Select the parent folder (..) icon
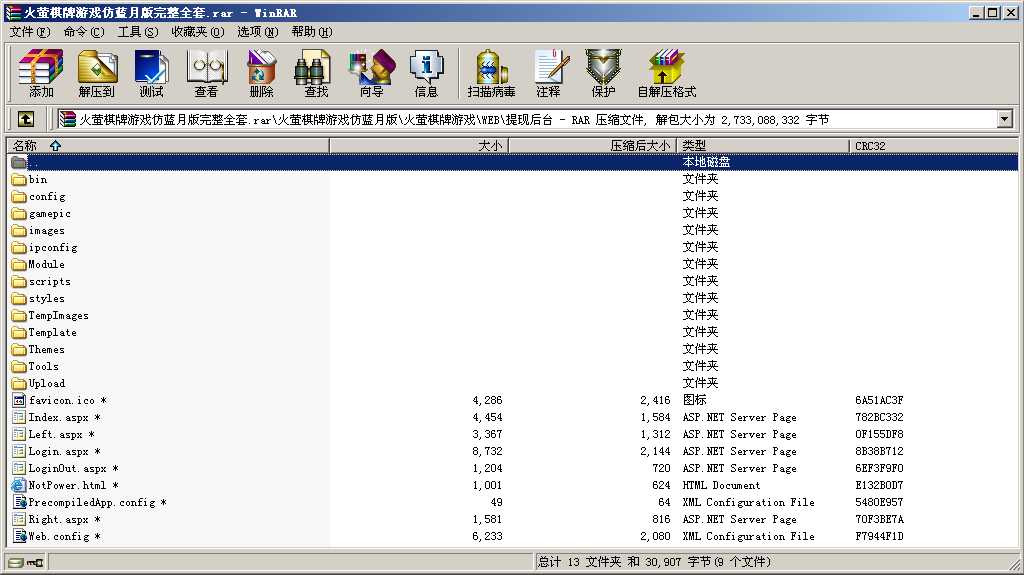This screenshot has height=575, width=1024. pyautogui.click(x=19, y=162)
